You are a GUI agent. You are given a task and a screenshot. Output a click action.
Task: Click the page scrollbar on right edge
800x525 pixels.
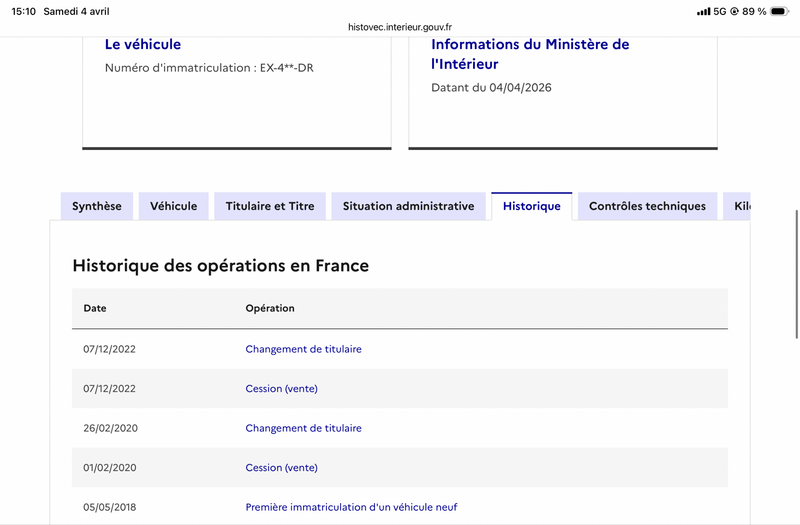[x=796, y=260]
